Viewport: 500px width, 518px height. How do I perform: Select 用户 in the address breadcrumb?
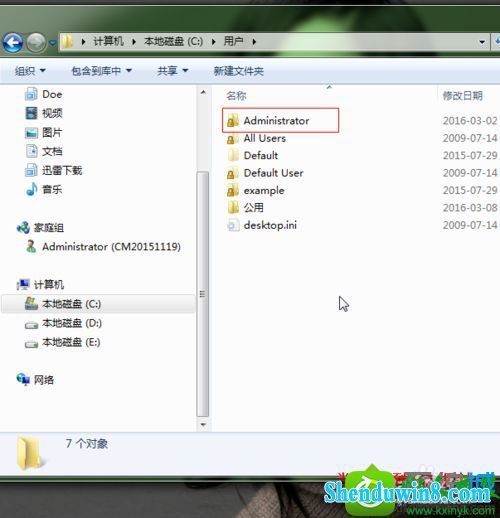233,41
